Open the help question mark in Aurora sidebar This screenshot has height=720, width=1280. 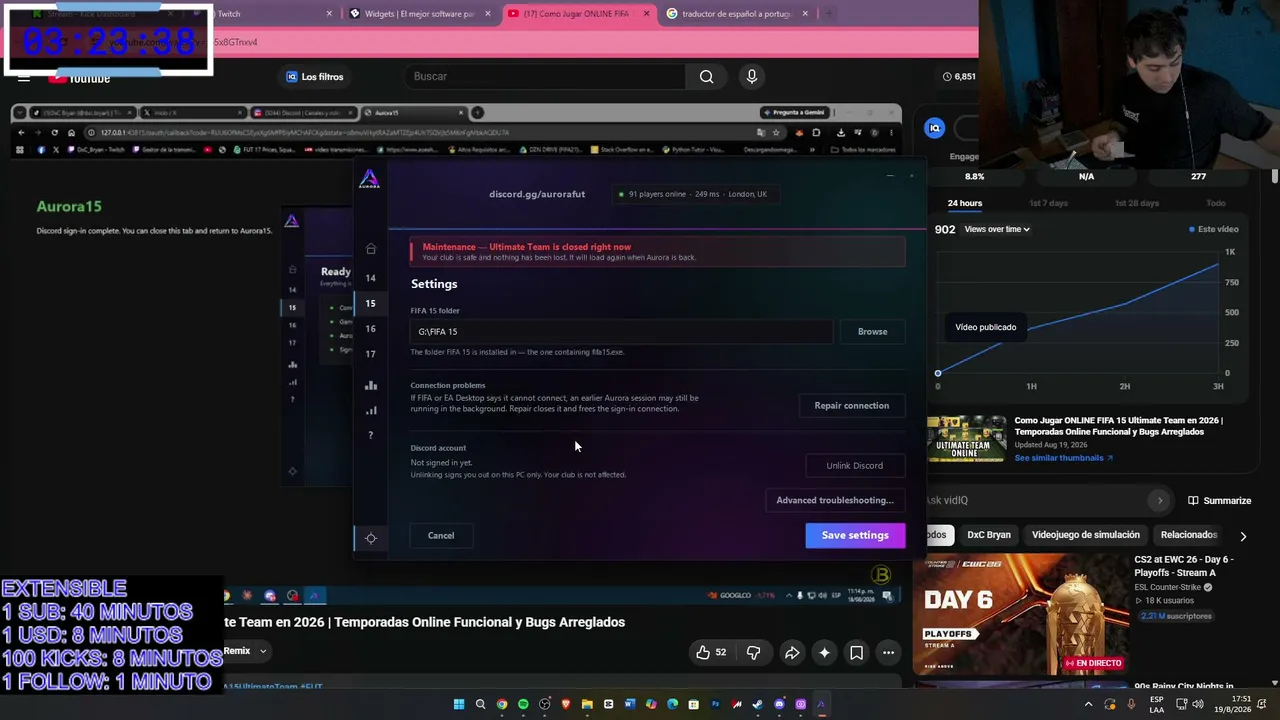(370, 435)
